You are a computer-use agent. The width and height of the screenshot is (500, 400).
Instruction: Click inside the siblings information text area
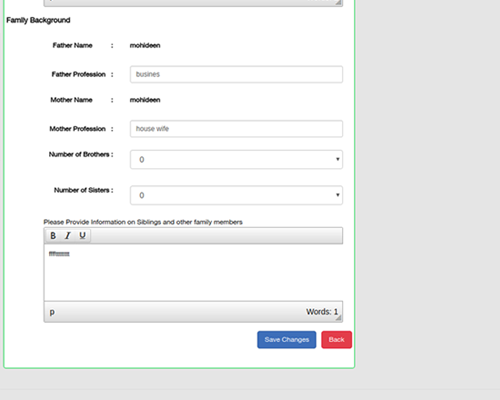(x=193, y=273)
